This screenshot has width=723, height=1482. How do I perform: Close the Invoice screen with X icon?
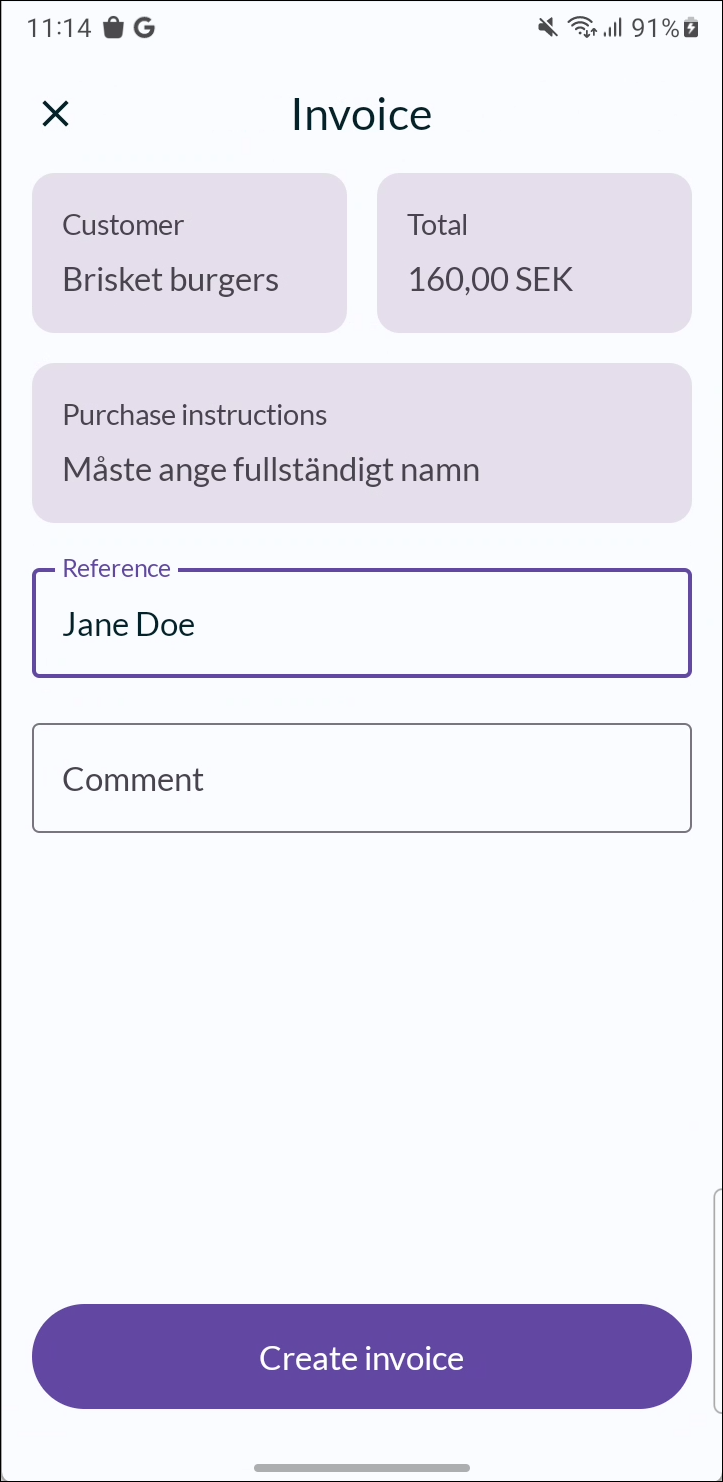click(55, 114)
